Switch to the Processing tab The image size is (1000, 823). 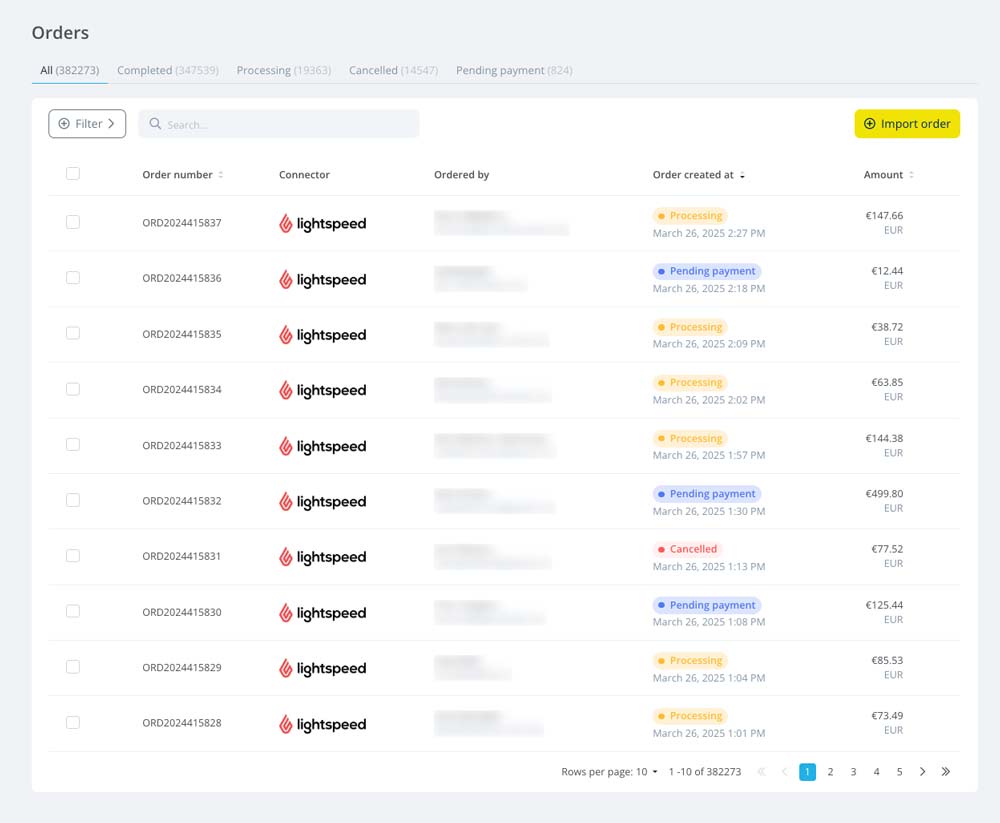(x=284, y=70)
